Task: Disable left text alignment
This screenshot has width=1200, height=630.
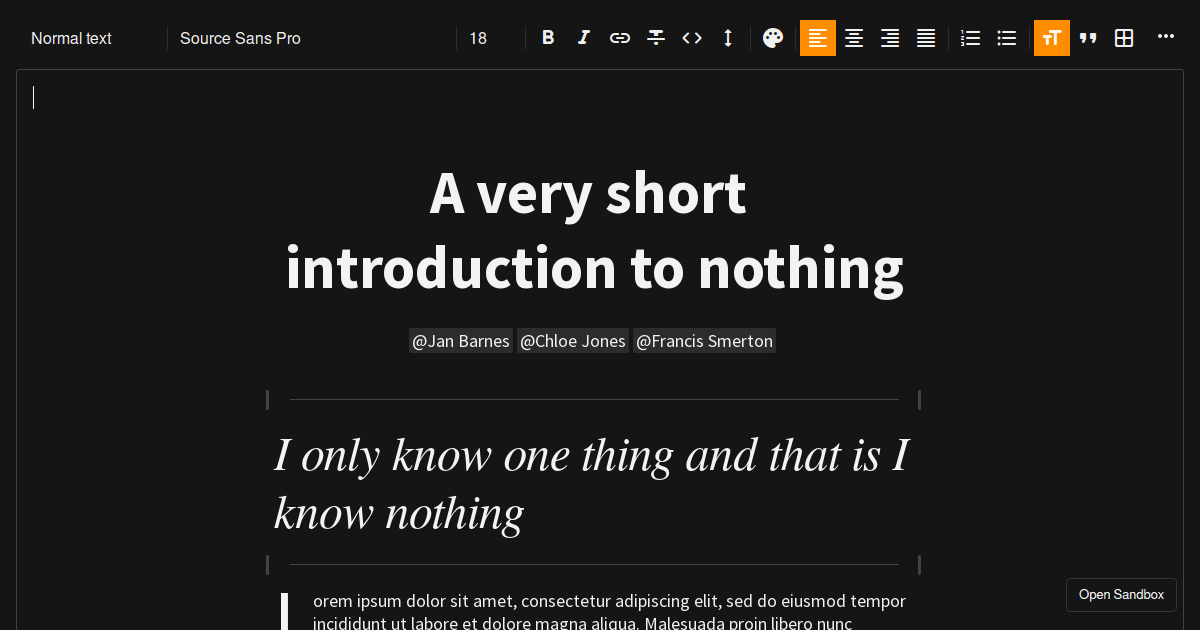Action: [818, 38]
